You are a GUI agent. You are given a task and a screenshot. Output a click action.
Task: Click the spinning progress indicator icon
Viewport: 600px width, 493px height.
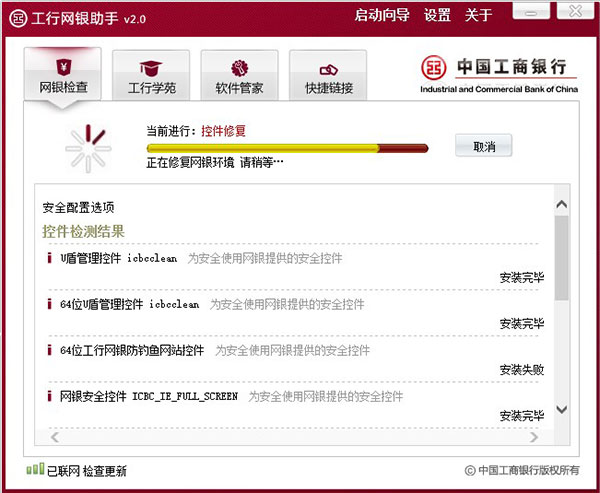[x=88, y=149]
